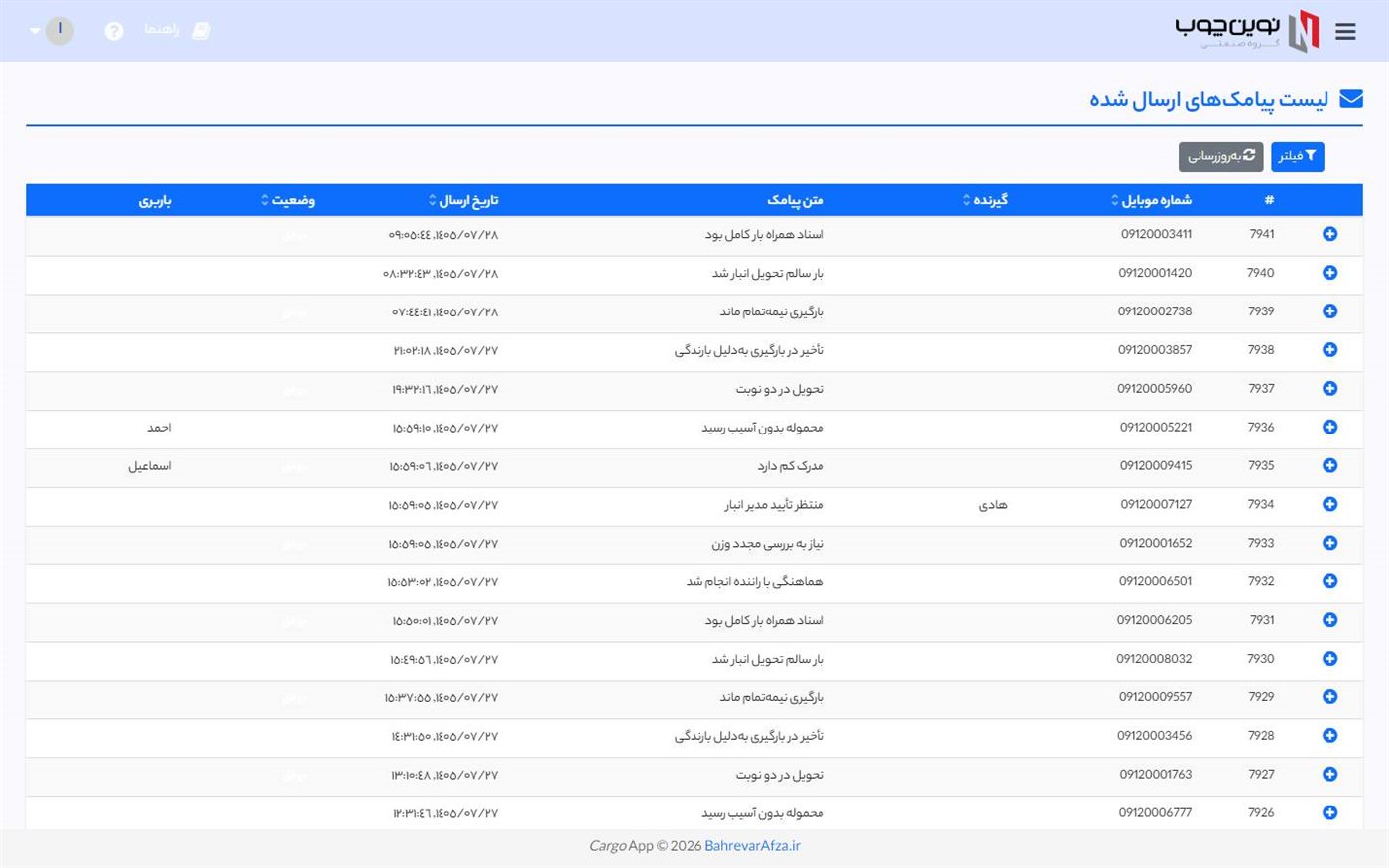Click plus icon for row 7928

tap(1329, 736)
